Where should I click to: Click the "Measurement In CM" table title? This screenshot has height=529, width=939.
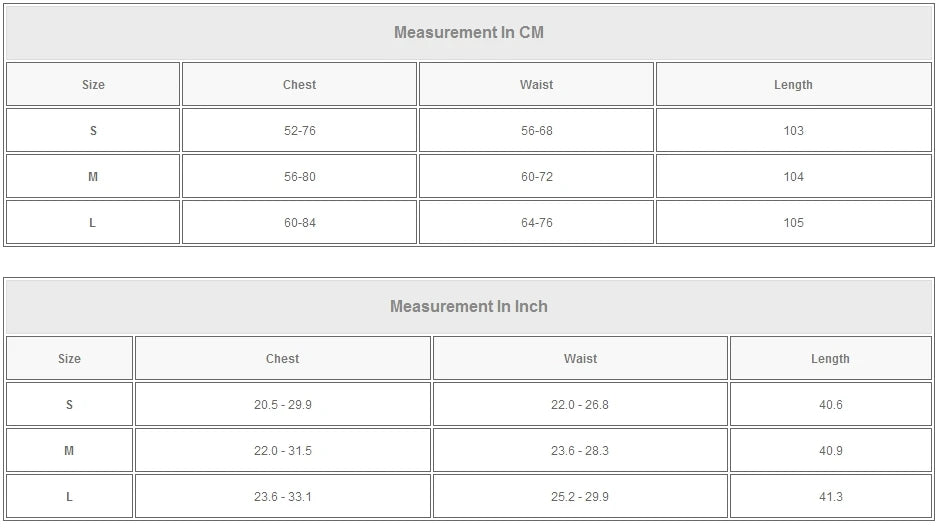pos(469,32)
